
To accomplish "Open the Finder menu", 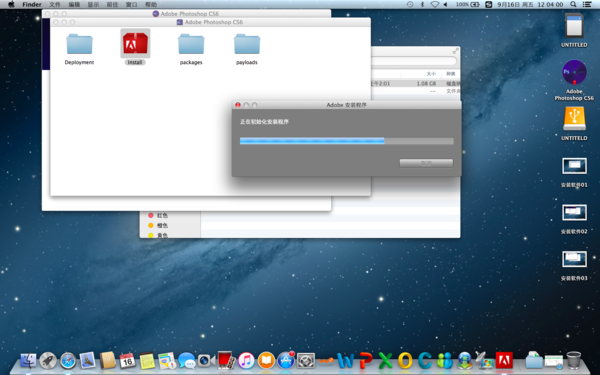I will pyautogui.click(x=32, y=5).
